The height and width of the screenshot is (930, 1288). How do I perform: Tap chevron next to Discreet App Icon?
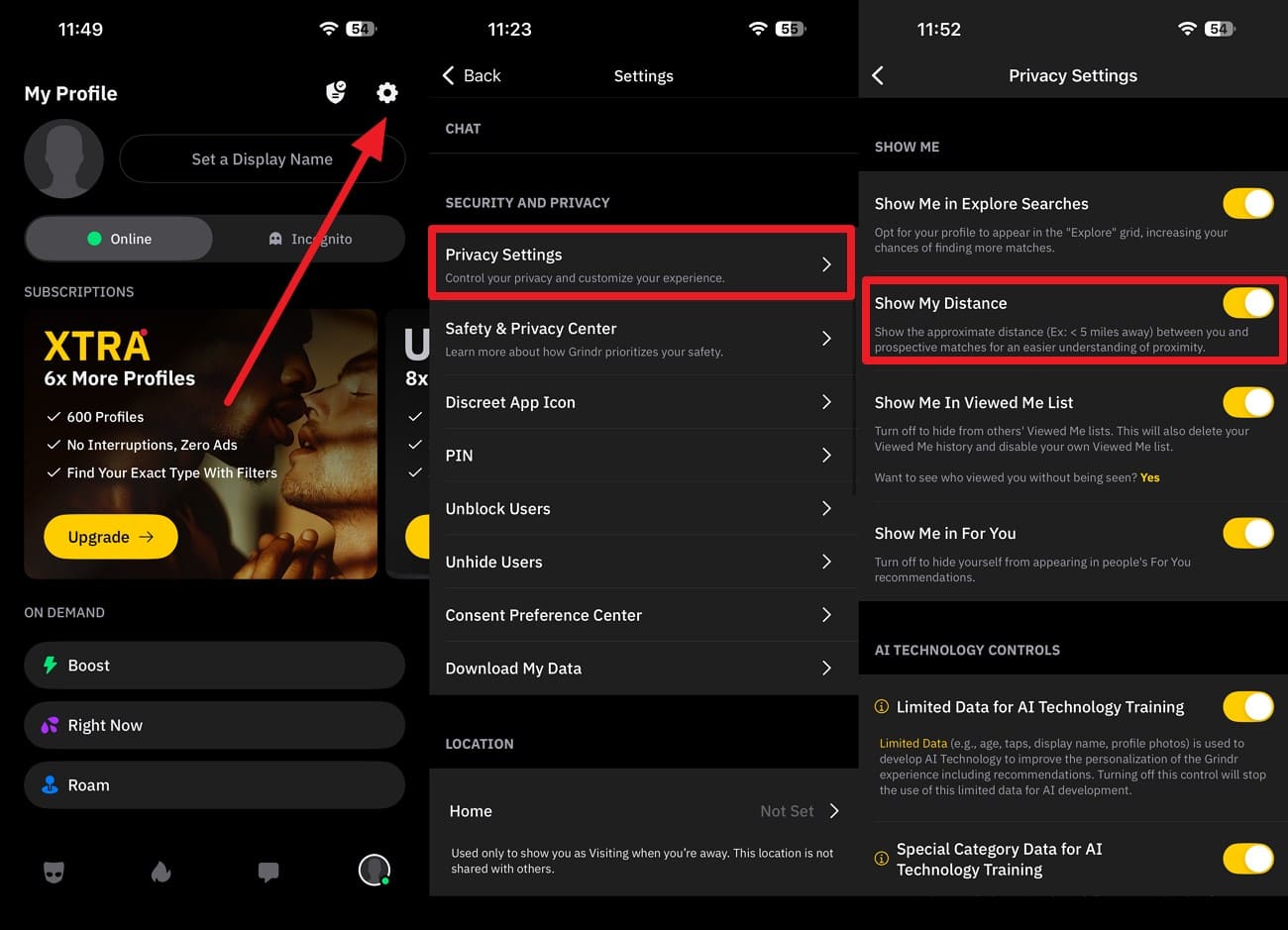click(x=826, y=402)
